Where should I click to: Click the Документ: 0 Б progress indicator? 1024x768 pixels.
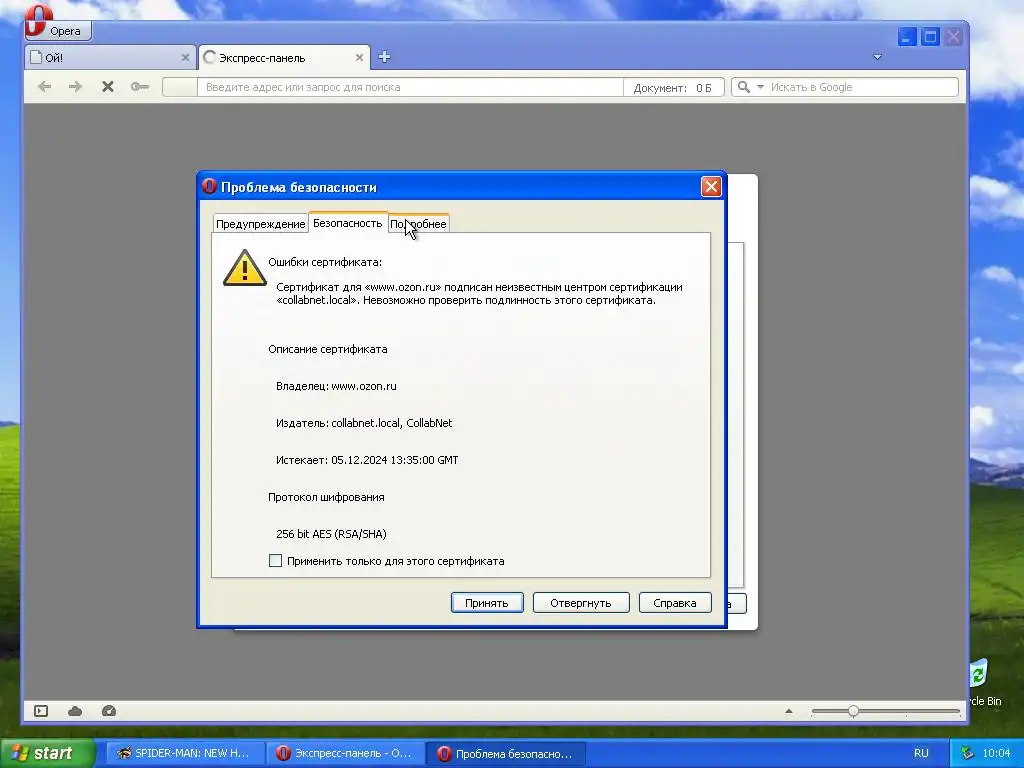click(x=673, y=88)
